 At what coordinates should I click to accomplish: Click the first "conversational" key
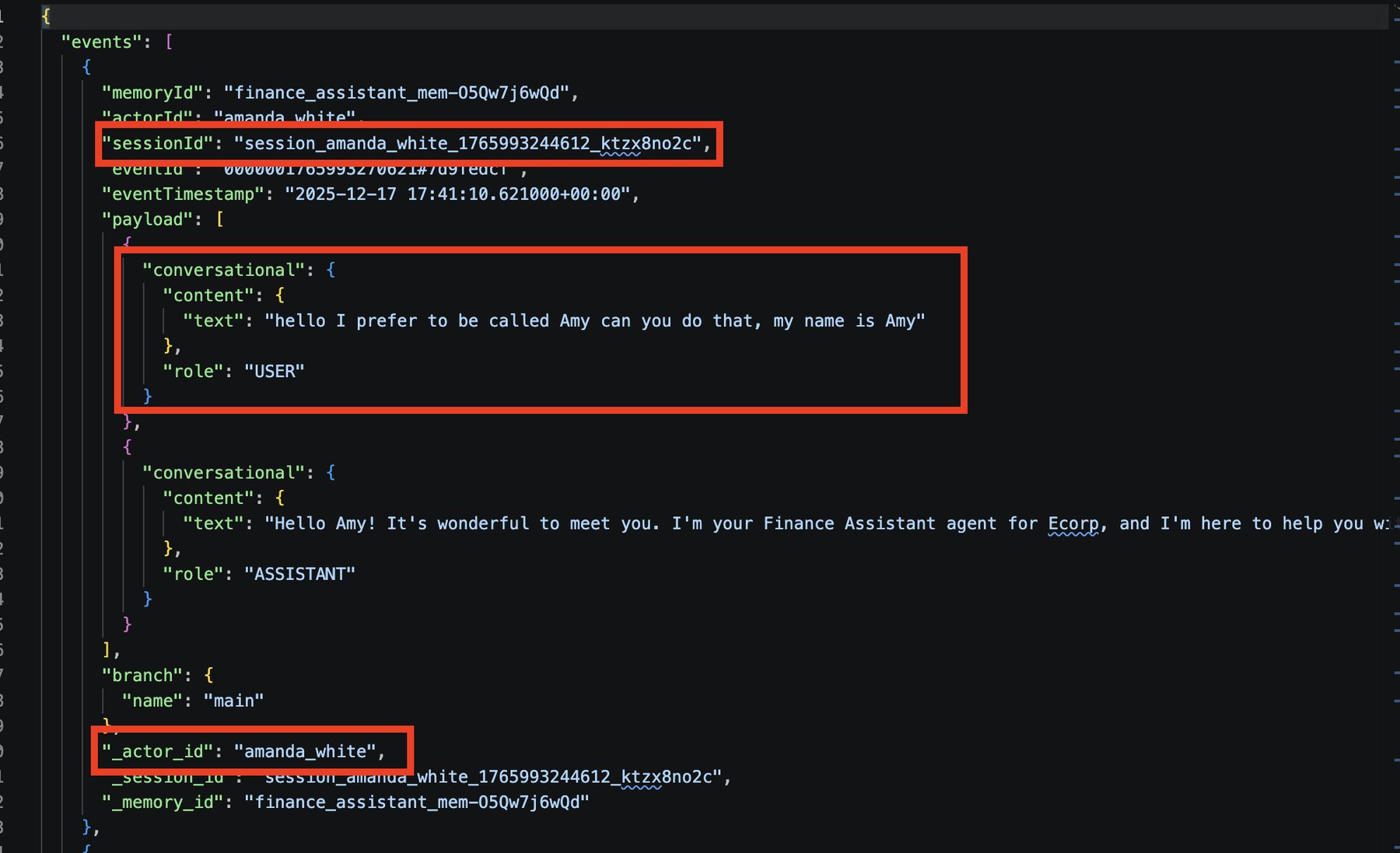[224, 270]
